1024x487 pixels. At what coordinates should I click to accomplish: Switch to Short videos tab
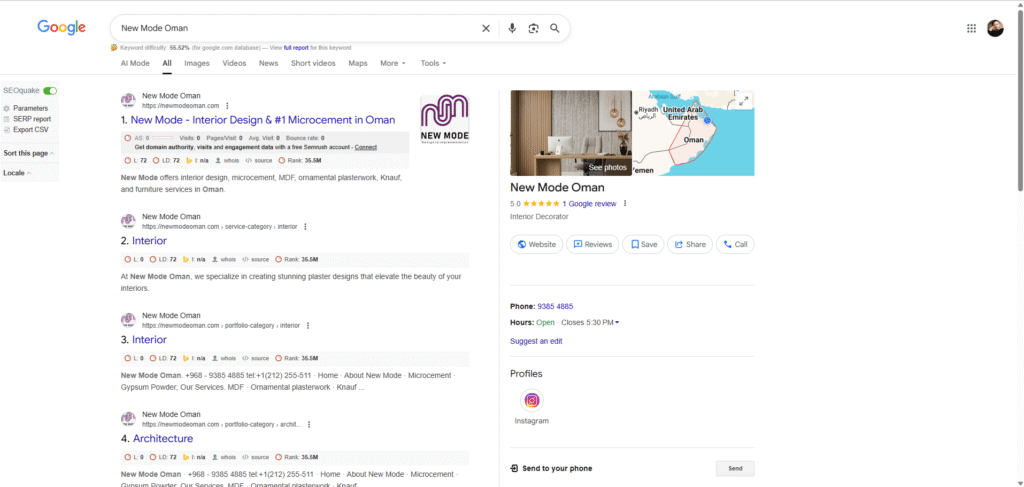pyautogui.click(x=313, y=63)
